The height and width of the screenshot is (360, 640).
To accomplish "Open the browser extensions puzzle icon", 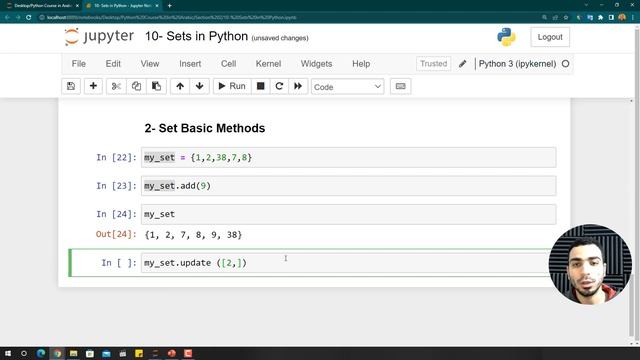I will (x=600, y=18).
